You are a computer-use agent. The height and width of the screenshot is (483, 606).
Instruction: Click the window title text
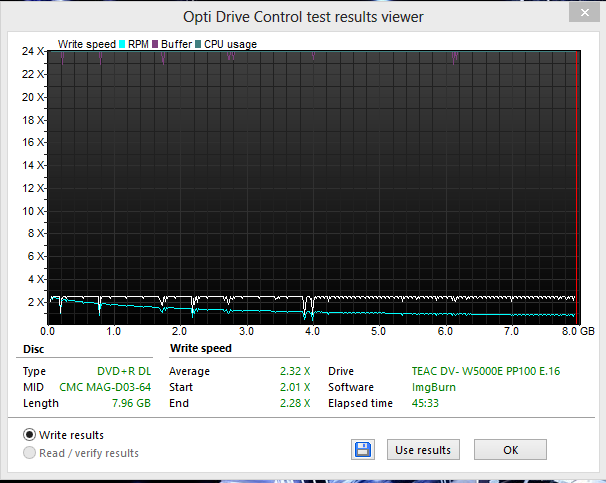303,17
